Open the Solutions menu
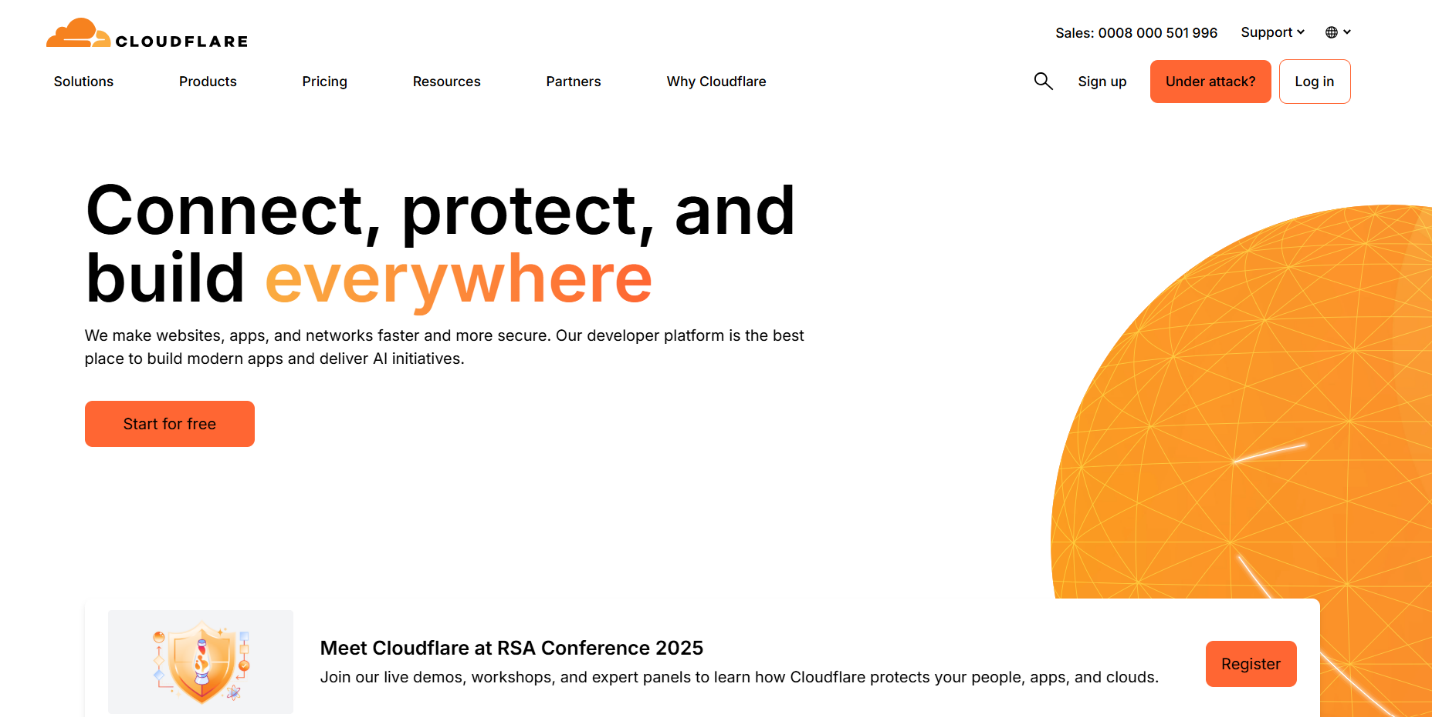This screenshot has width=1432, height=717. [84, 81]
